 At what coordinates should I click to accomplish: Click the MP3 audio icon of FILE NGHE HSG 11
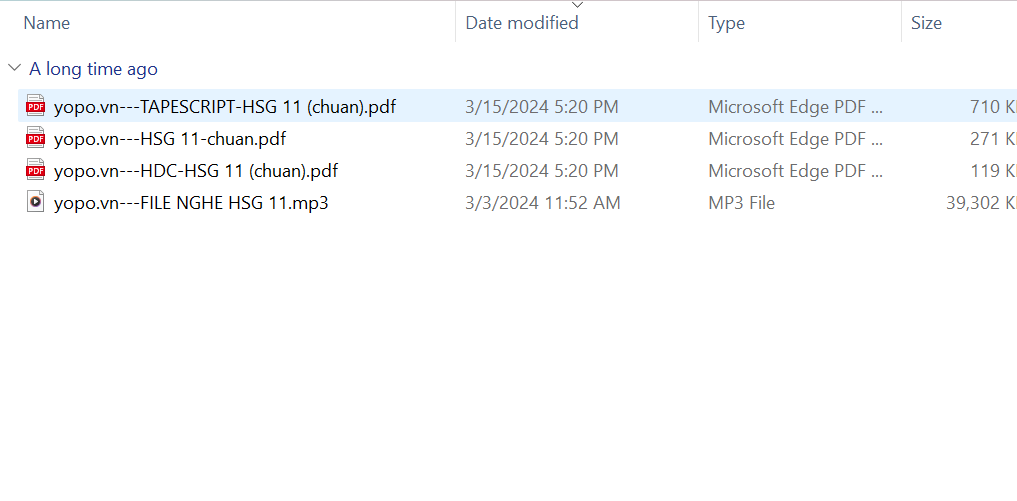click(x=36, y=203)
